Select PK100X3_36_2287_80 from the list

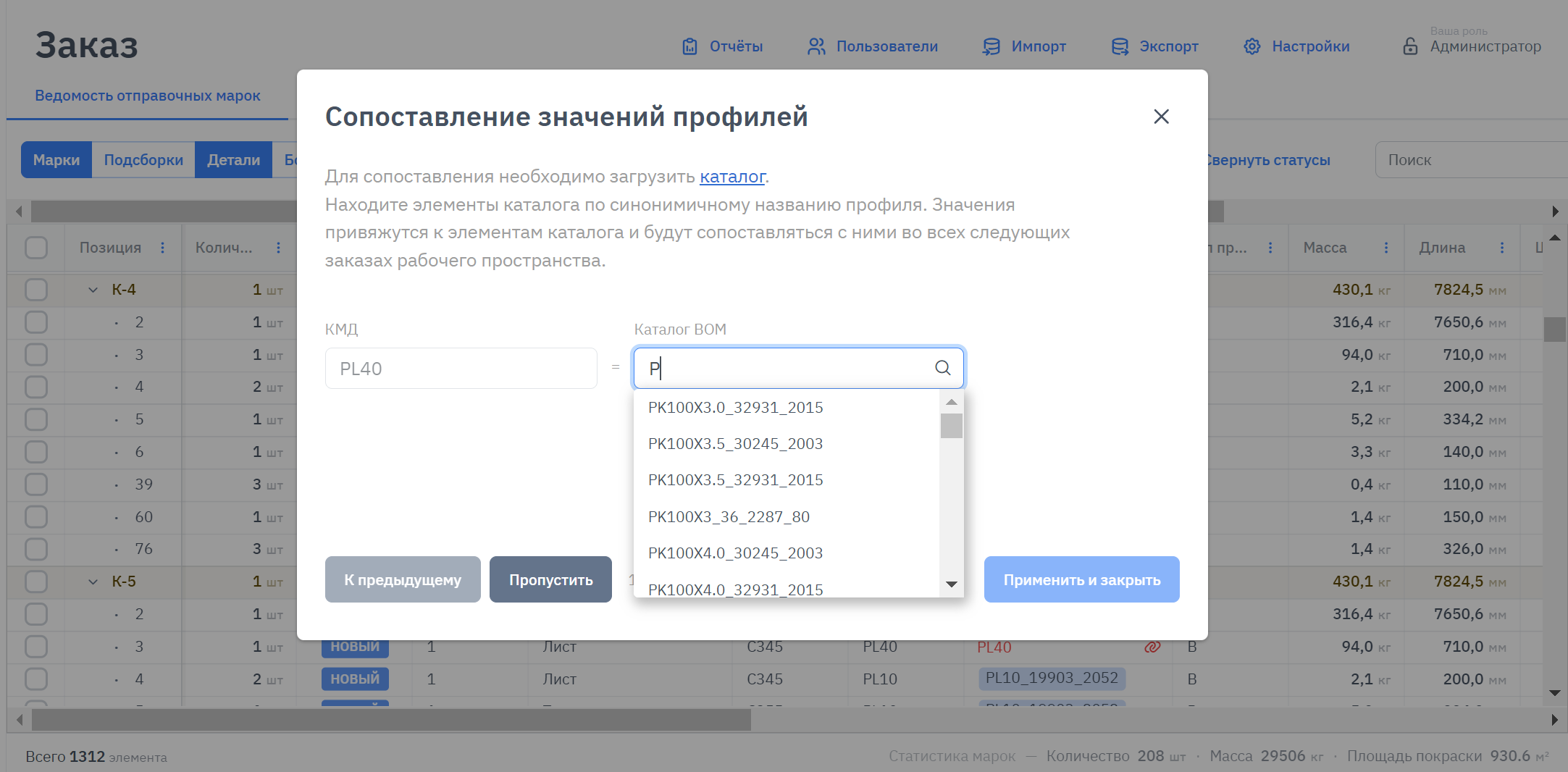[x=786, y=517]
